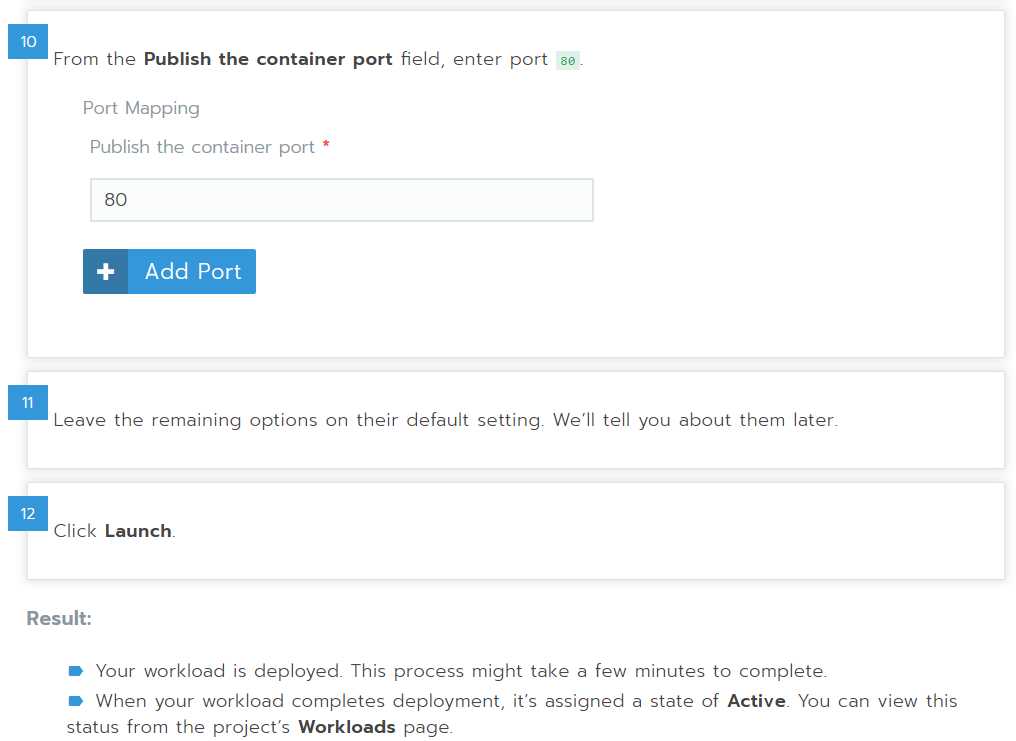
Task: Click bullet icon beside 'Your workload is deployed'
Action: click(76, 671)
